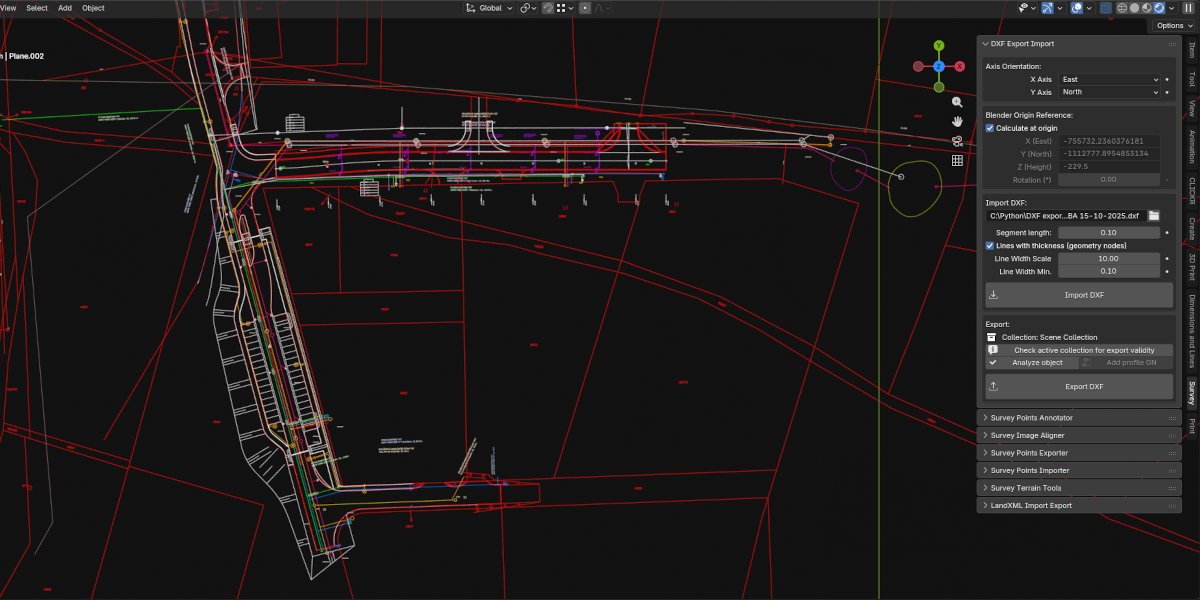Click Line Width Scale value field
Image resolution: width=1200 pixels, height=600 pixels.
point(1109,258)
